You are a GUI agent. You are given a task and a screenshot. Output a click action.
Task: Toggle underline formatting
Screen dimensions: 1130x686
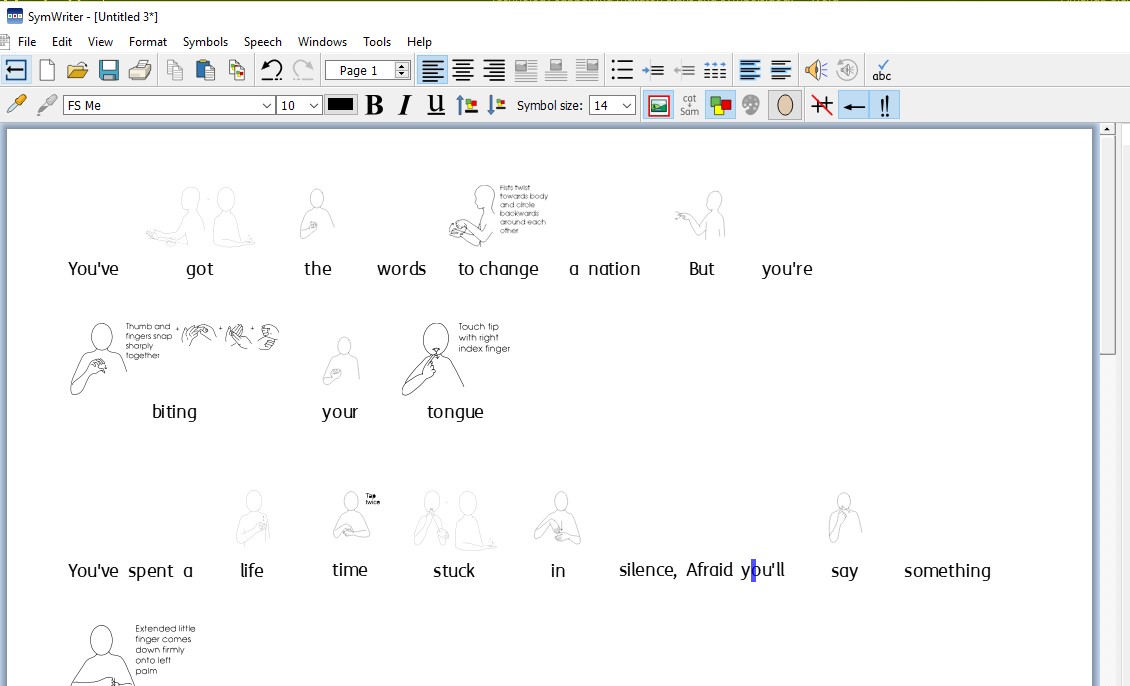point(436,105)
